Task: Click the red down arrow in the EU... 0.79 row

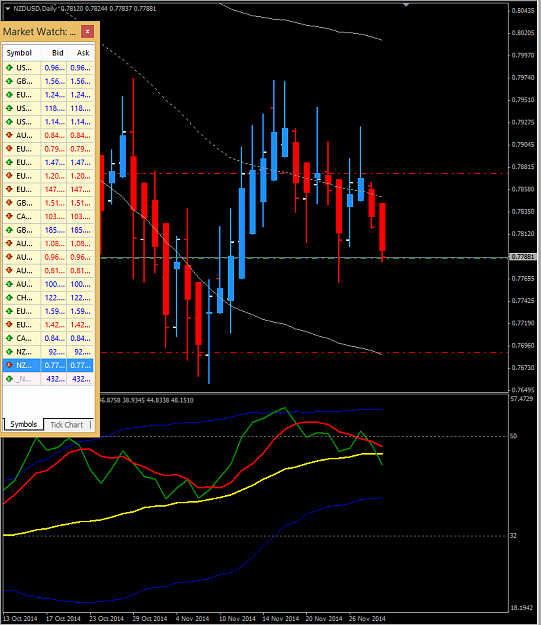Action: [x=9, y=149]
